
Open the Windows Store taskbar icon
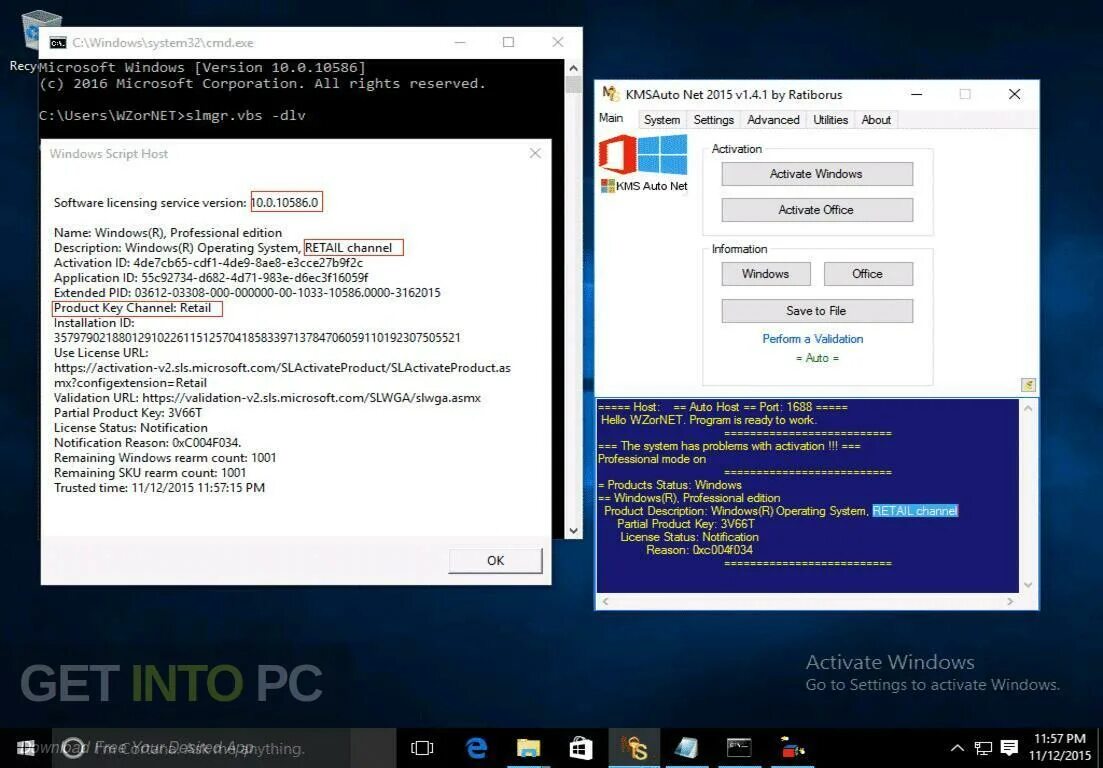pyautogui.click(x=581, y=748)
